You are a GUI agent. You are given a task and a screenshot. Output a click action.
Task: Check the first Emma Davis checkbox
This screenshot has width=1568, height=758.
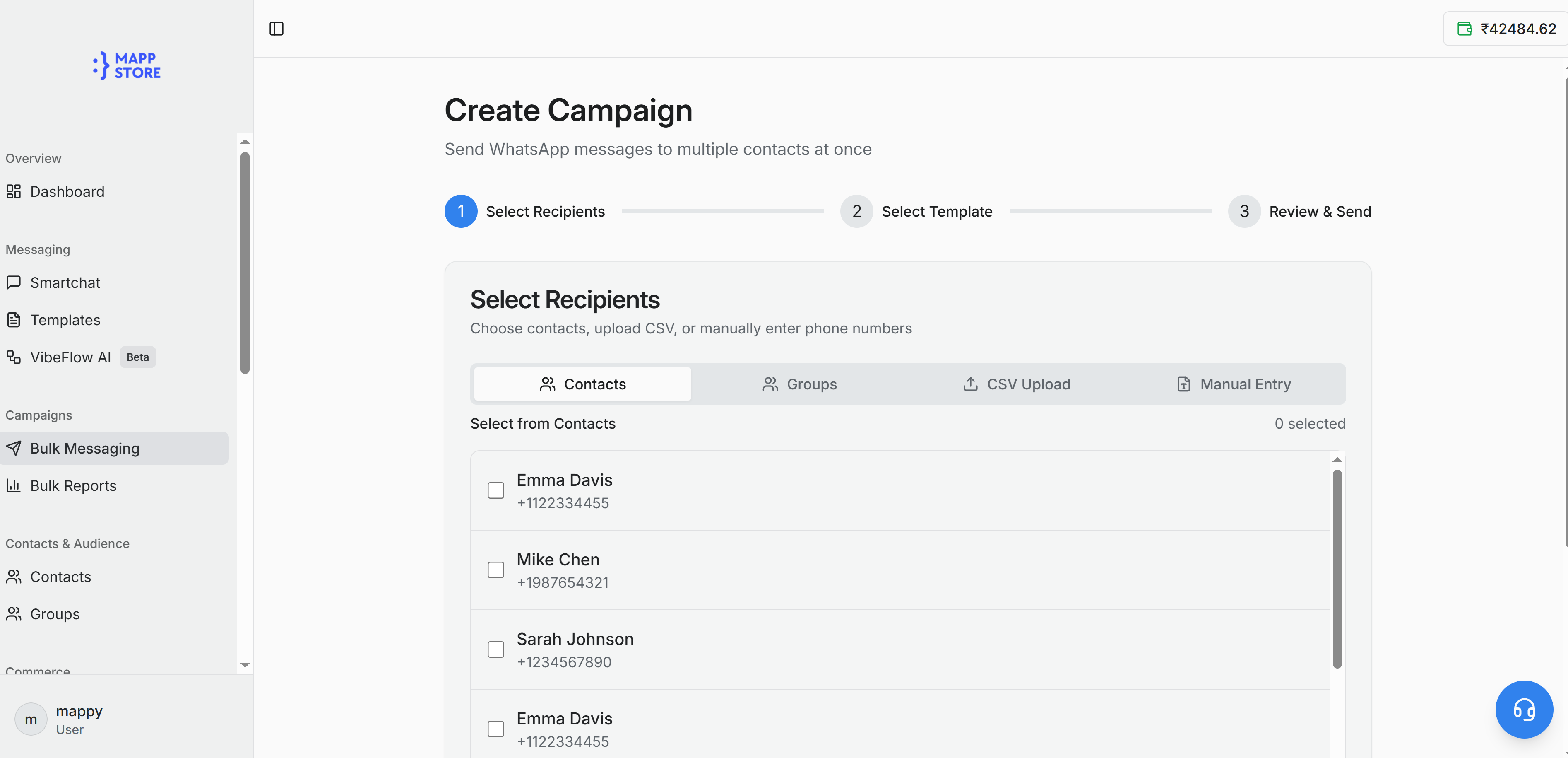point(496,490)
